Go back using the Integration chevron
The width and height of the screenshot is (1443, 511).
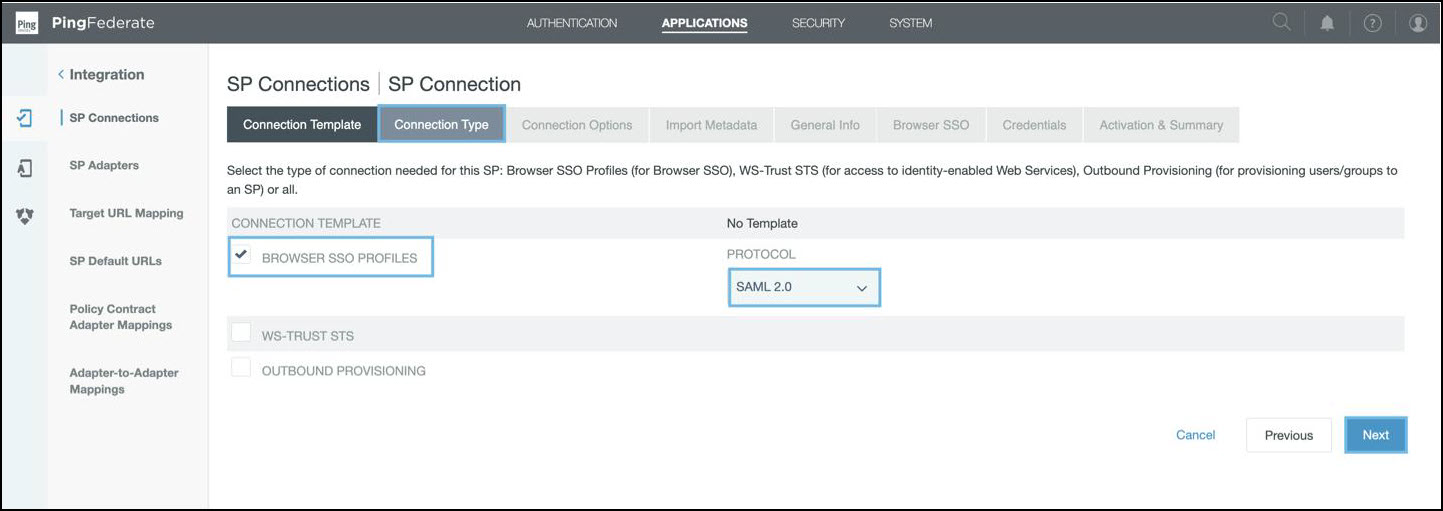pos(61,75)
